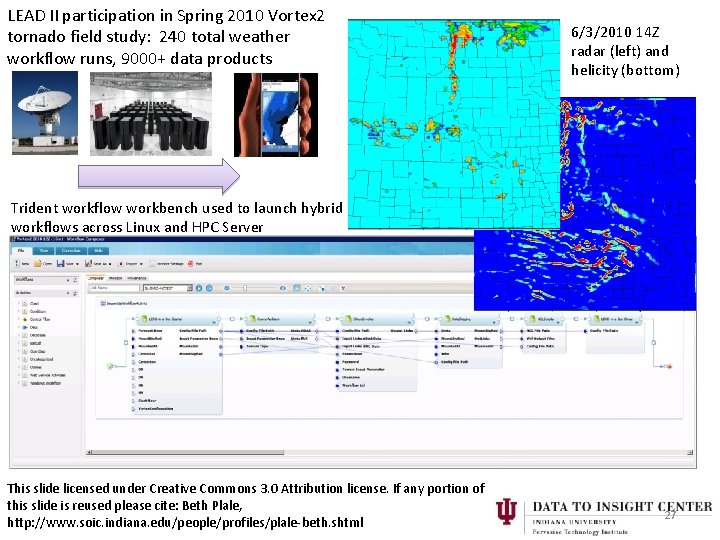Image resolution: width=720 pixels, height=540 pixels.
Task: Expand the Control Flow activity category
Action: (x=19, y=319)
